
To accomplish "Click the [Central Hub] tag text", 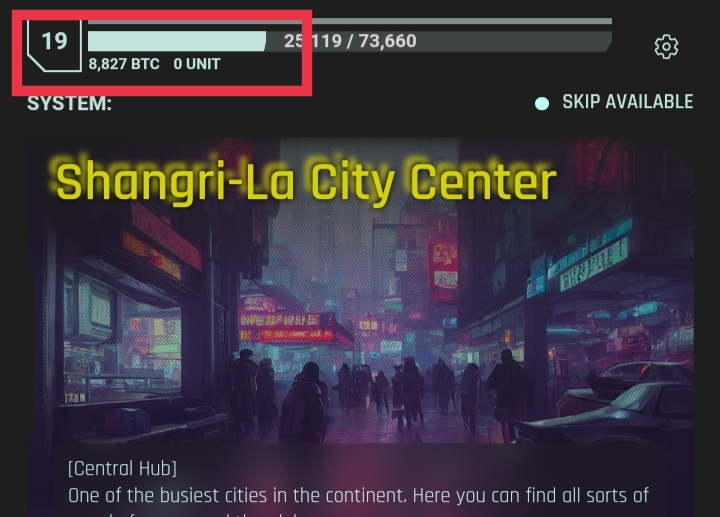I will pos(122,469).
